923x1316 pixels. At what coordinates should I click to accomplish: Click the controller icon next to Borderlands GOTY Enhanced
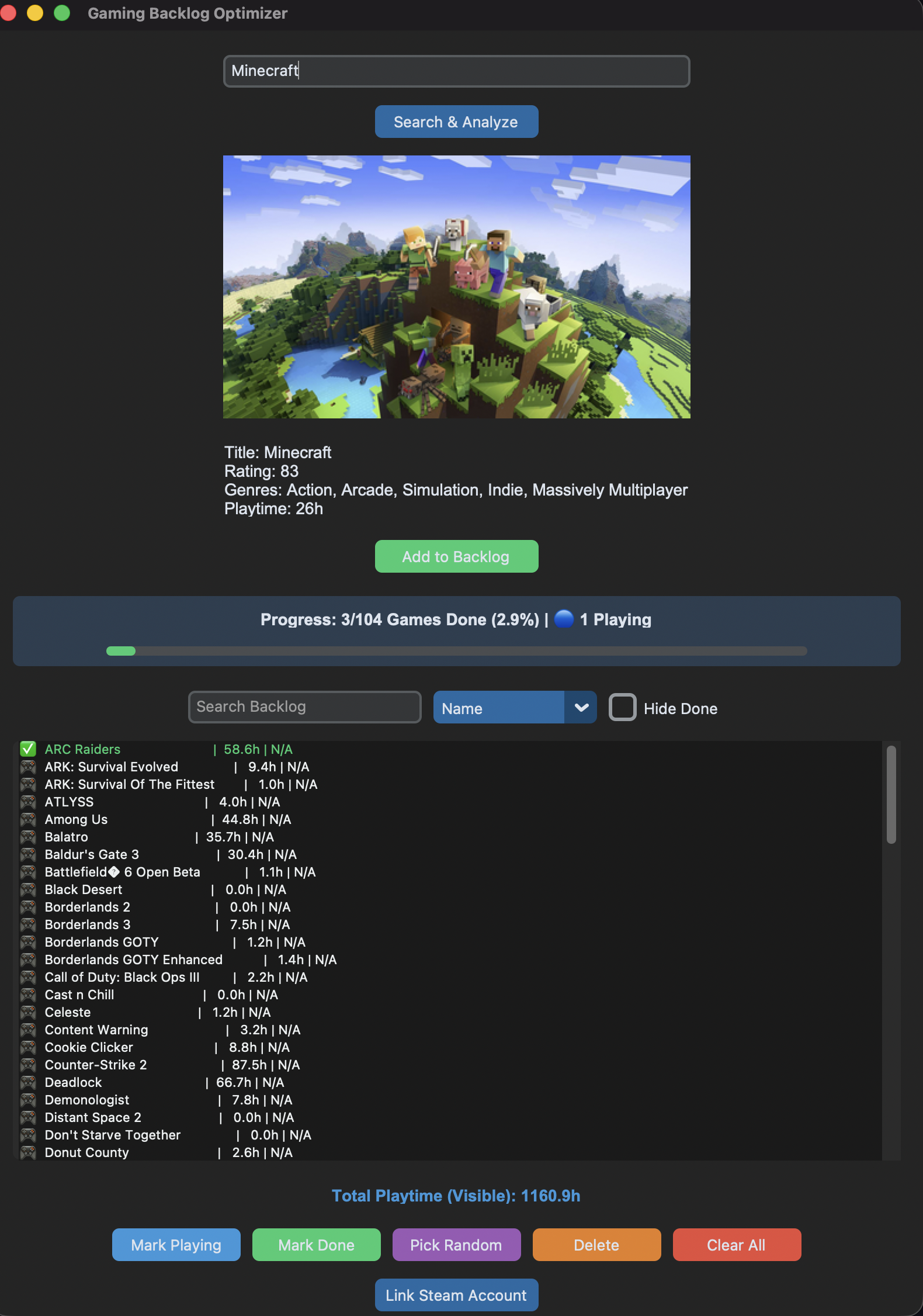[28, 959]
